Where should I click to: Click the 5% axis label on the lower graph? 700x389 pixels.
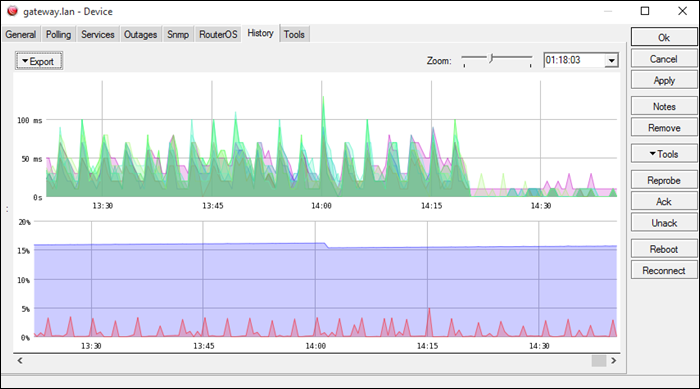click(x=25, y=309)
